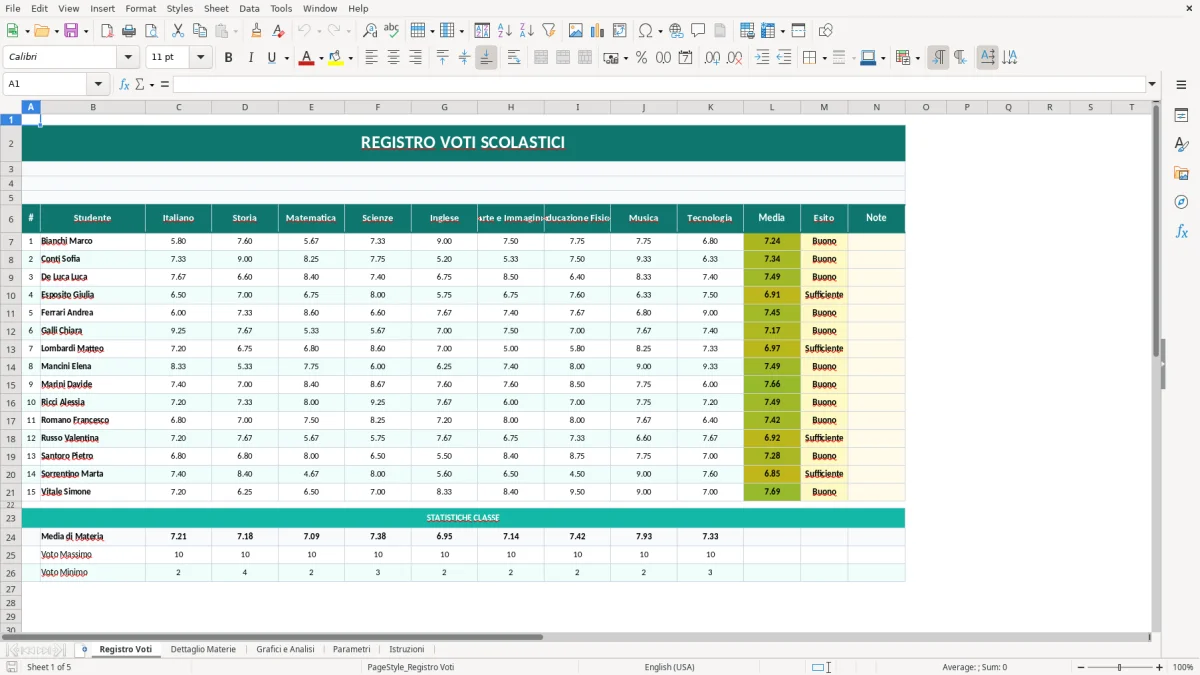
Task: Insert a comment with speech bubble
Action: pyautogui.click(x=698, y=31)
